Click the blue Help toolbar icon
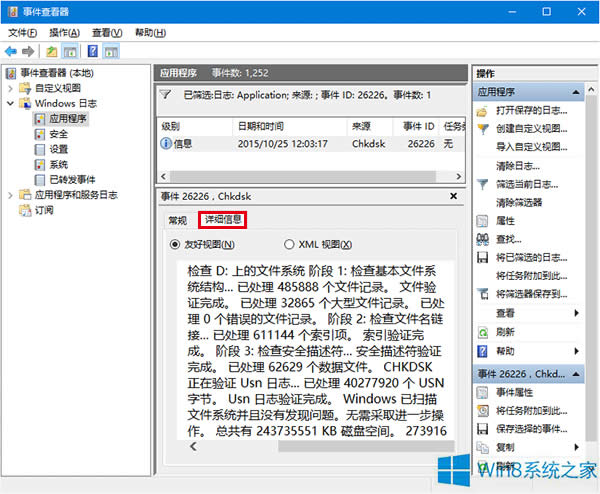Viewport: 600px width, 494px height. point(93,51)
